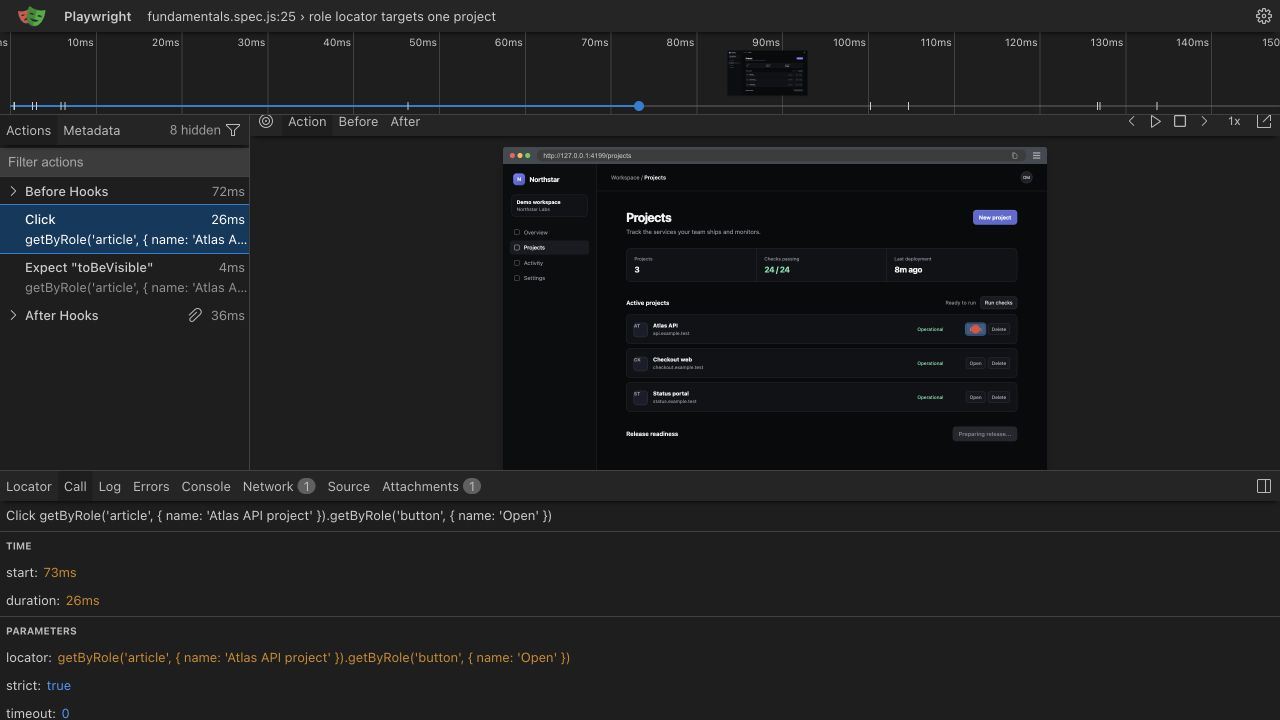The height and width of the screenshot is (720, 1280).
Task: Click the New project button in snapshot
Action: (994, 217)
